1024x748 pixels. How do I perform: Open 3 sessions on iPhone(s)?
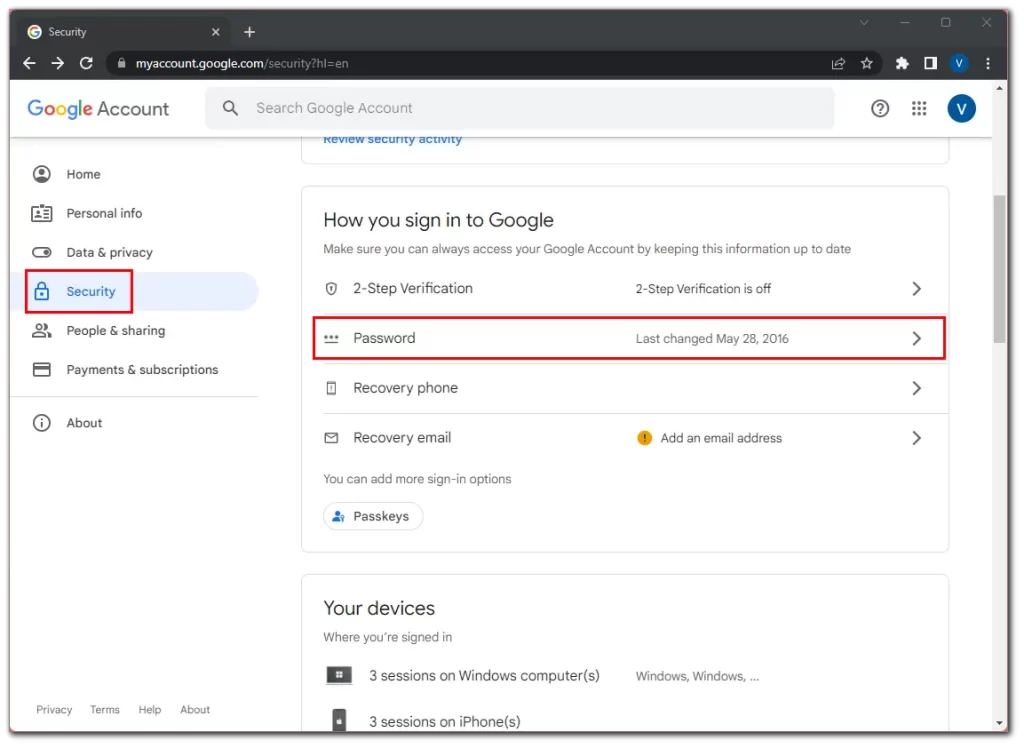444,722
